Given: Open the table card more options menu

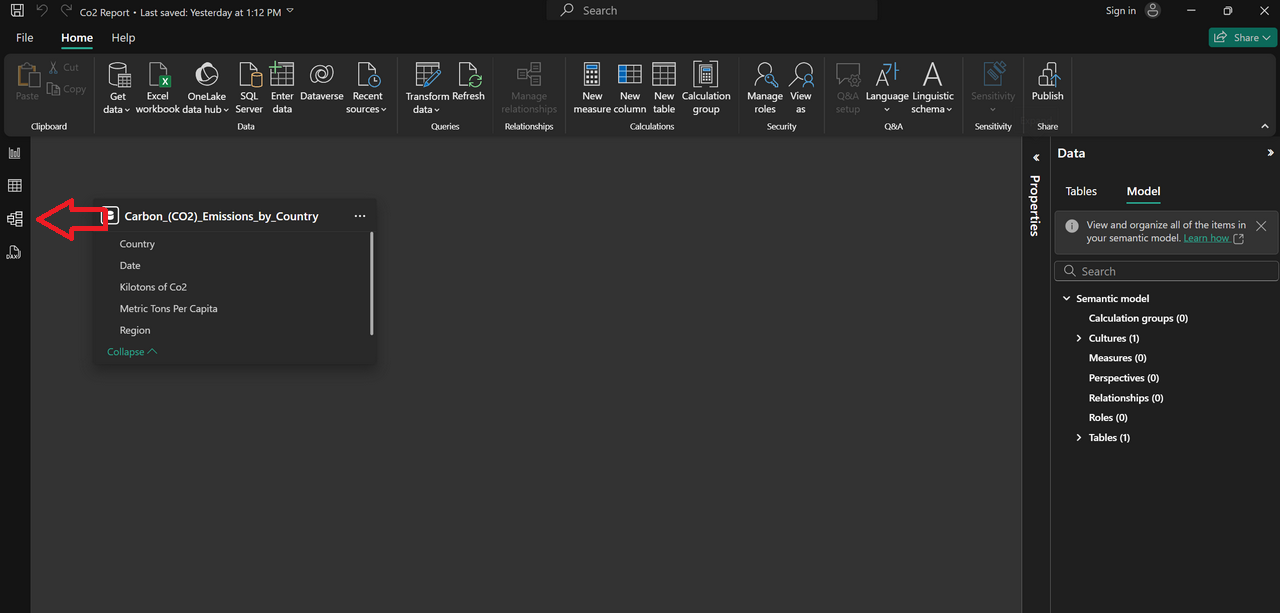Looking at the screenshot, I should point(360,216).
